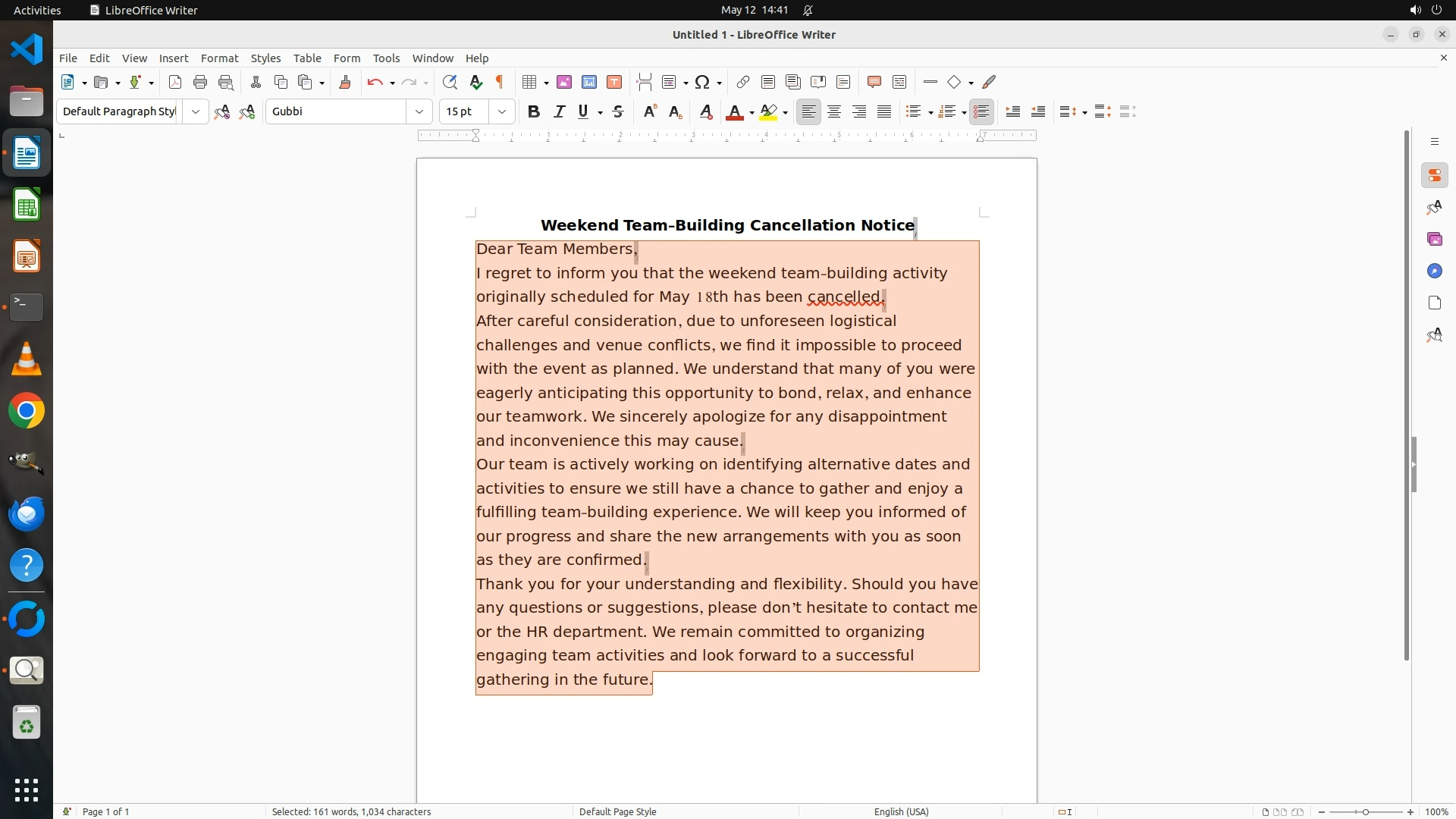The height and width of the screenshot is (819, 1456).
Task: Click the English (USA) language in the status bar
Action: click(901, 811)
